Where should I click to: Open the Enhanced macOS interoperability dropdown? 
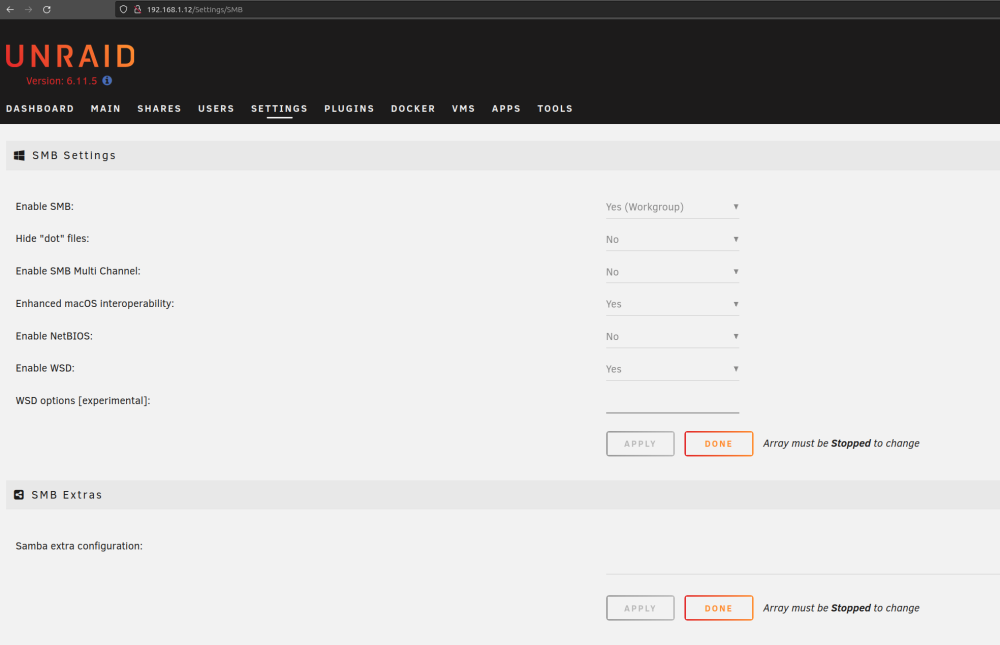click(x=672, y=304)
